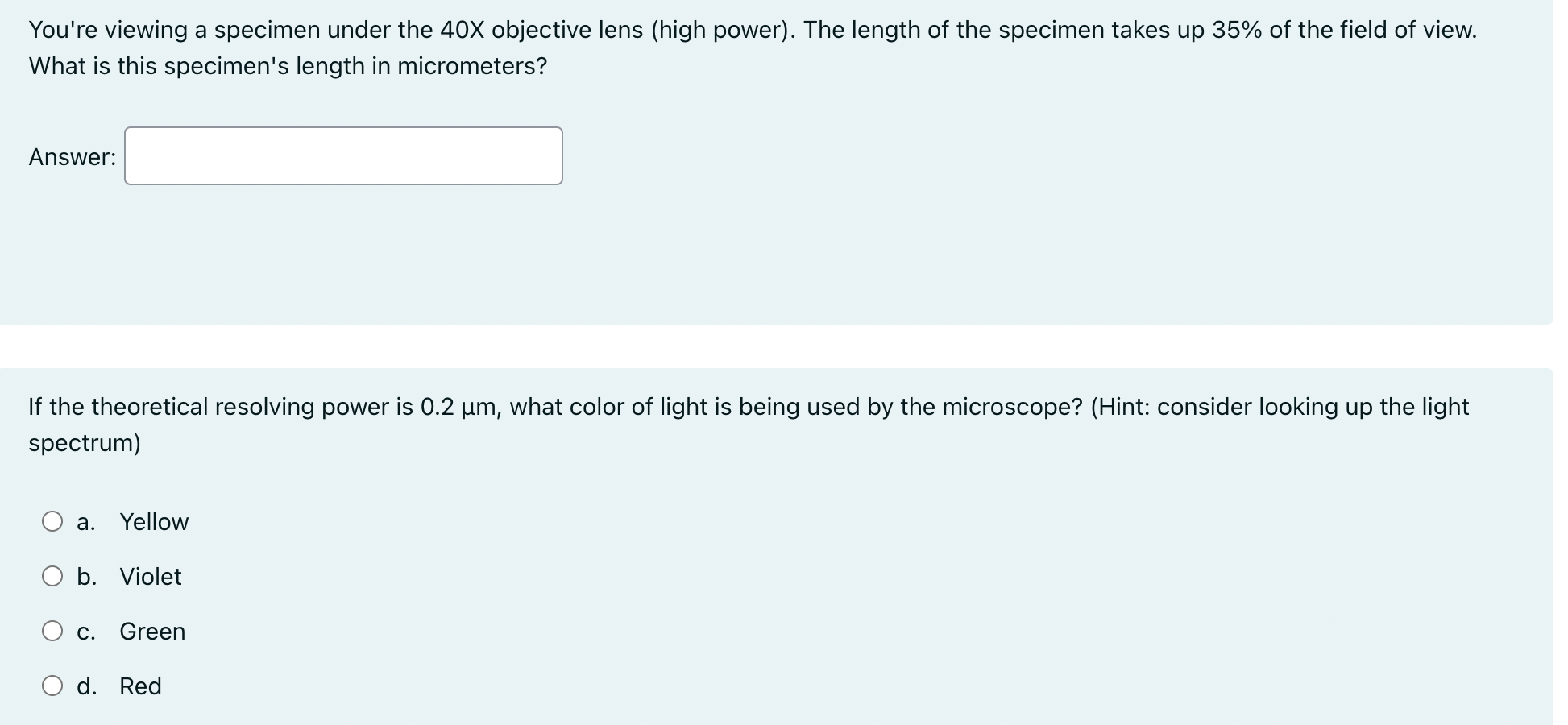
Task: Click the 'Violet' option label text
Action: point(150,576)
